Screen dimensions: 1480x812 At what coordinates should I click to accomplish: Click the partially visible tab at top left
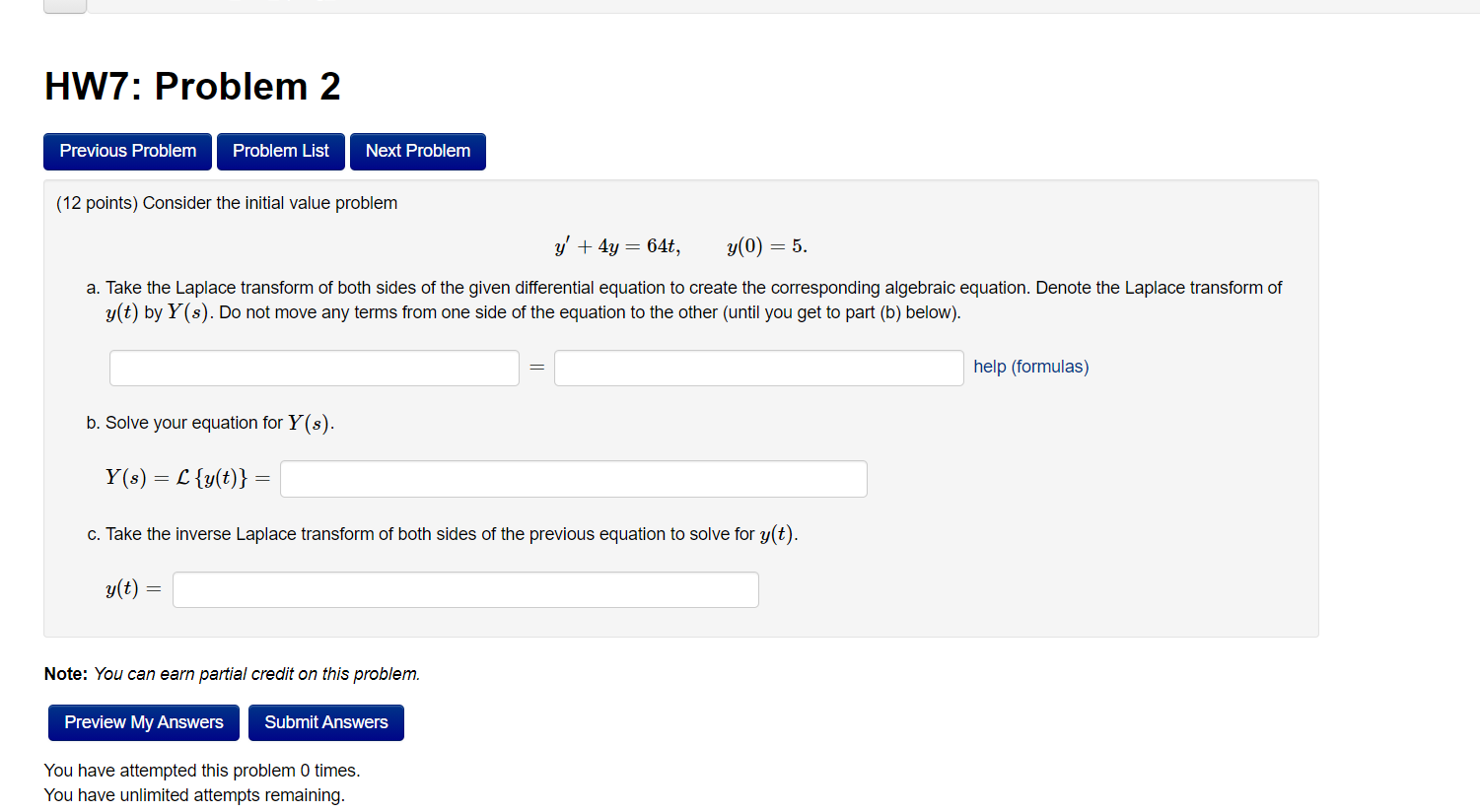63,5
